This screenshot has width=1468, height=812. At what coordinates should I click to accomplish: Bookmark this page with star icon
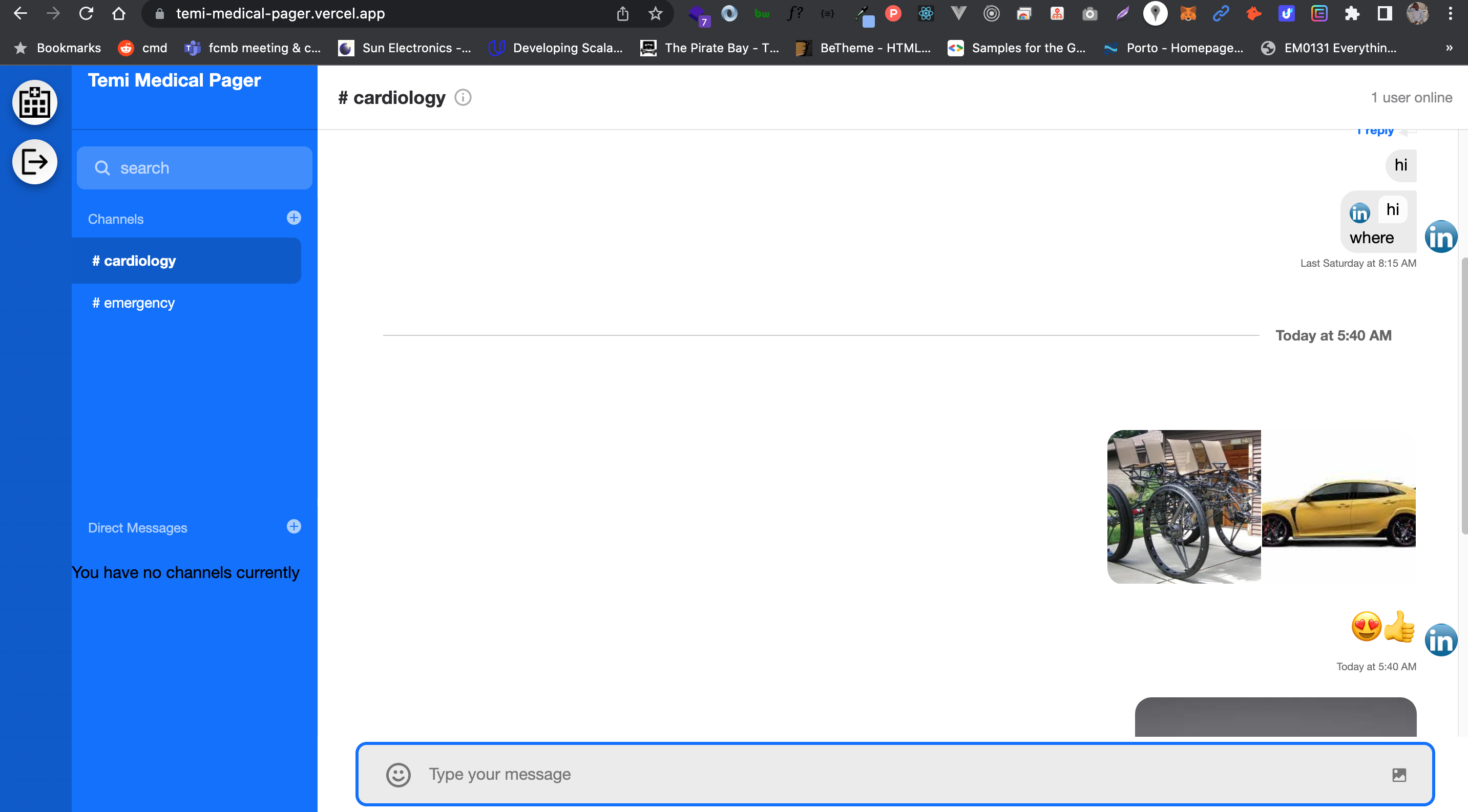click(655, 14)
